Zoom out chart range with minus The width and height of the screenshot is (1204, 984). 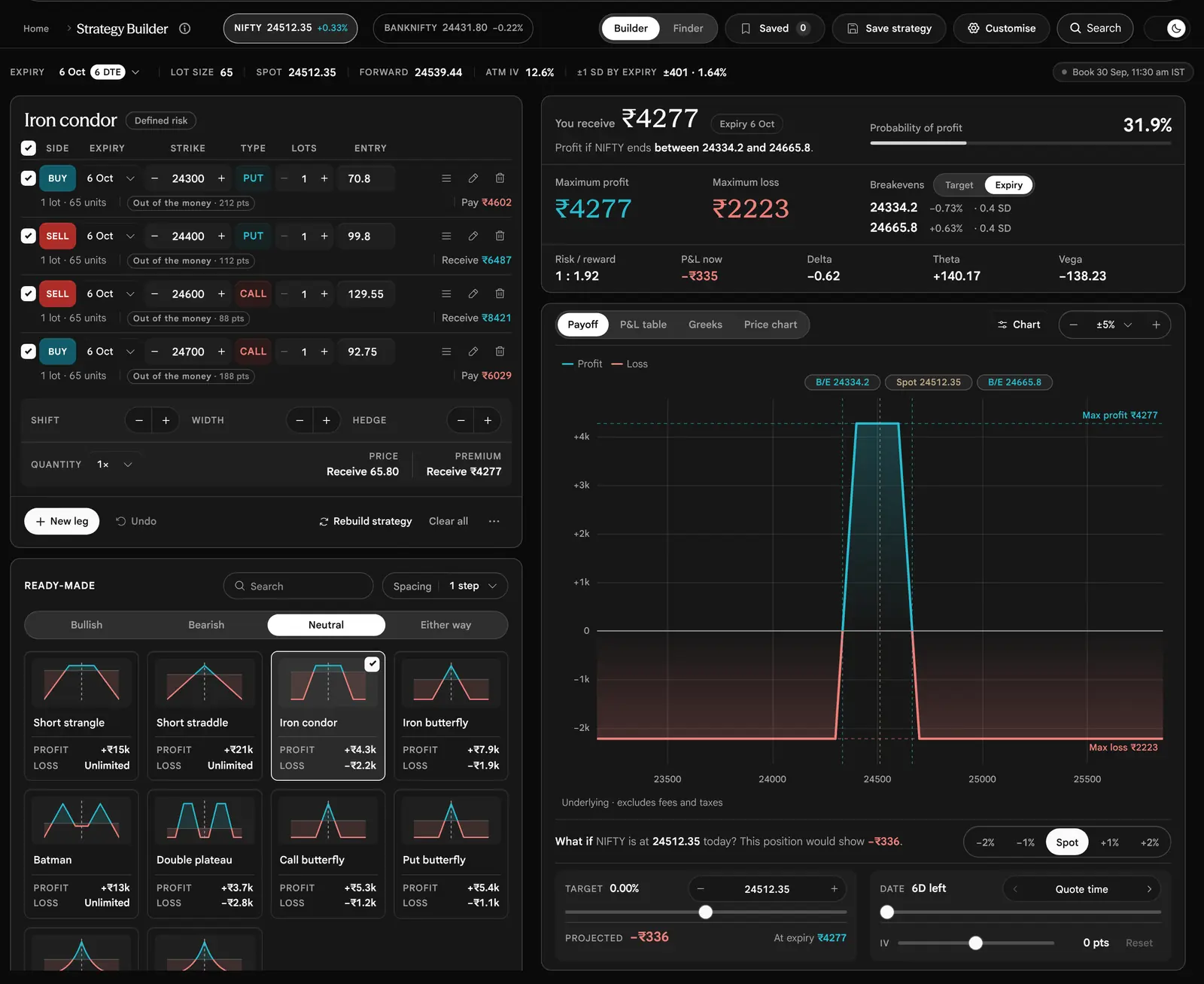coord(1074,324)
